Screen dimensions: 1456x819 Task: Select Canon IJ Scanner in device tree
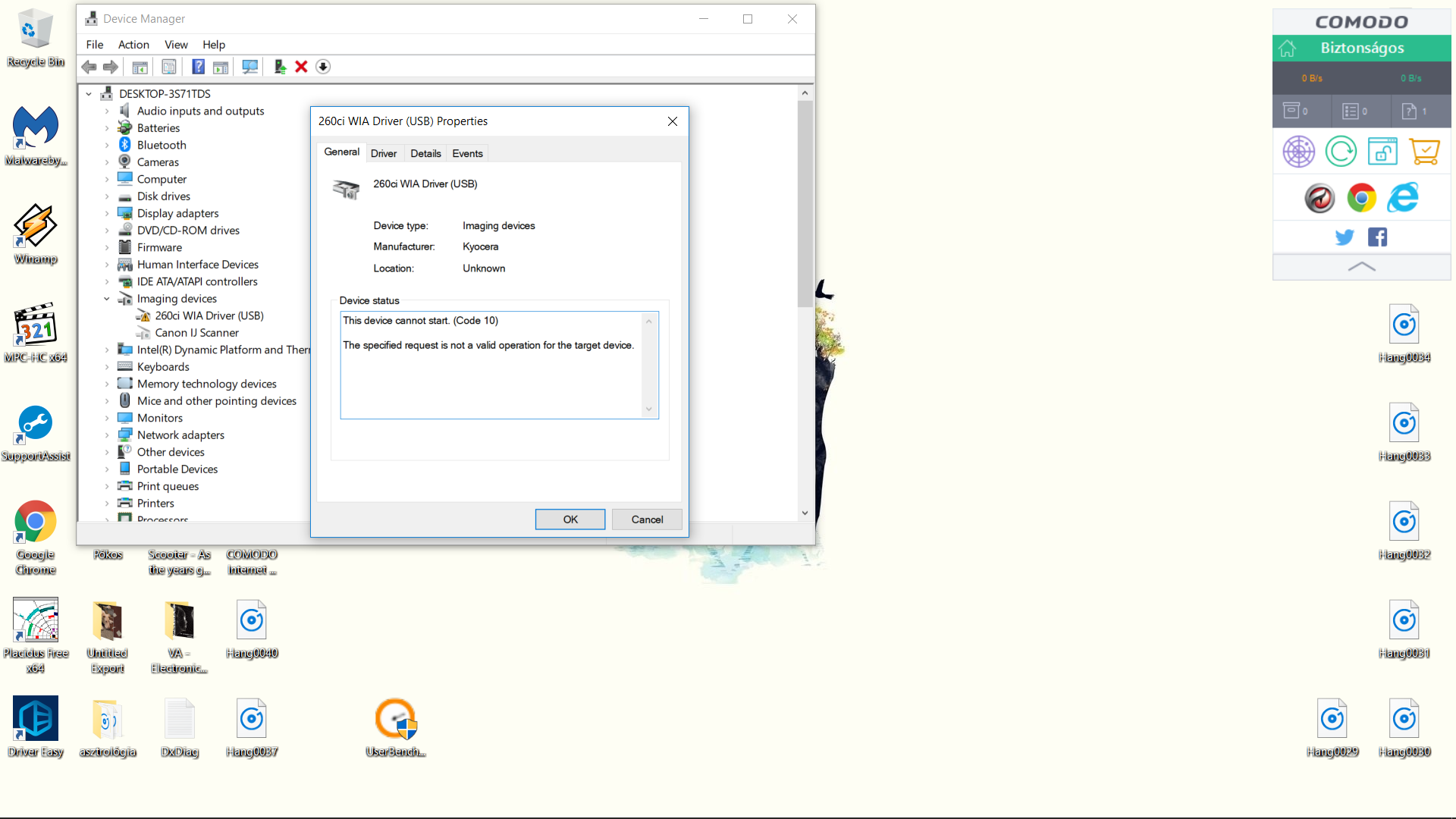point(196,333)
